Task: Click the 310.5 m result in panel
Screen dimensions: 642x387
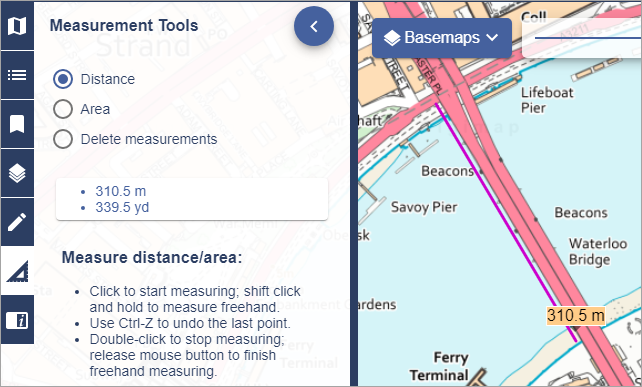Action: 121,191
